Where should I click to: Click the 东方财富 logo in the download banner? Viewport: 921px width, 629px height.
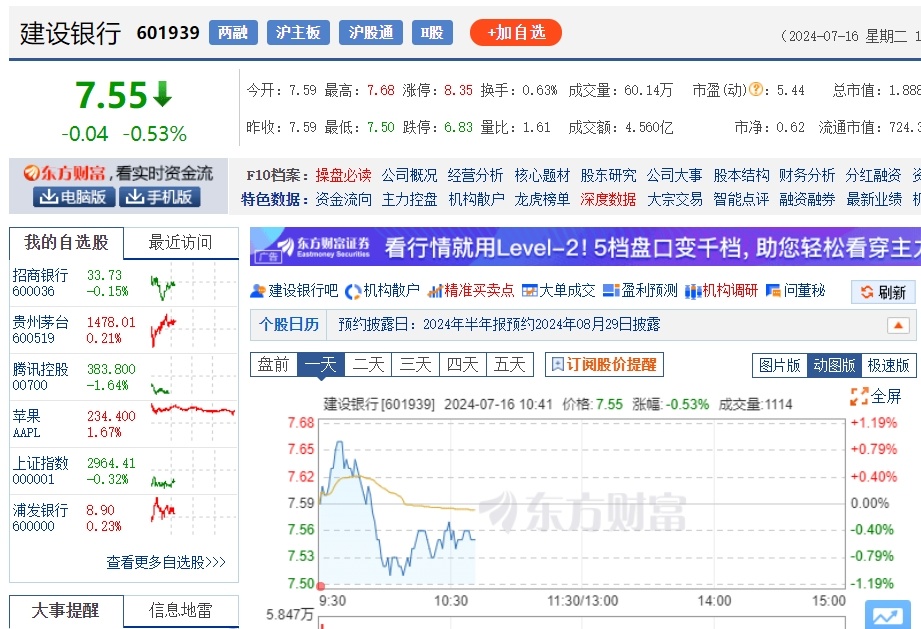pos(65,173)
